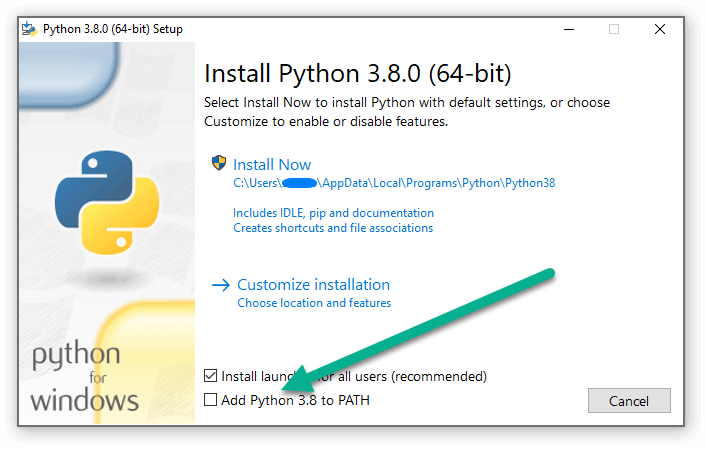This screenshot has height=449, width=706.
Task: Select "Choose location and features" subtitle
Action: coord(314,303)
